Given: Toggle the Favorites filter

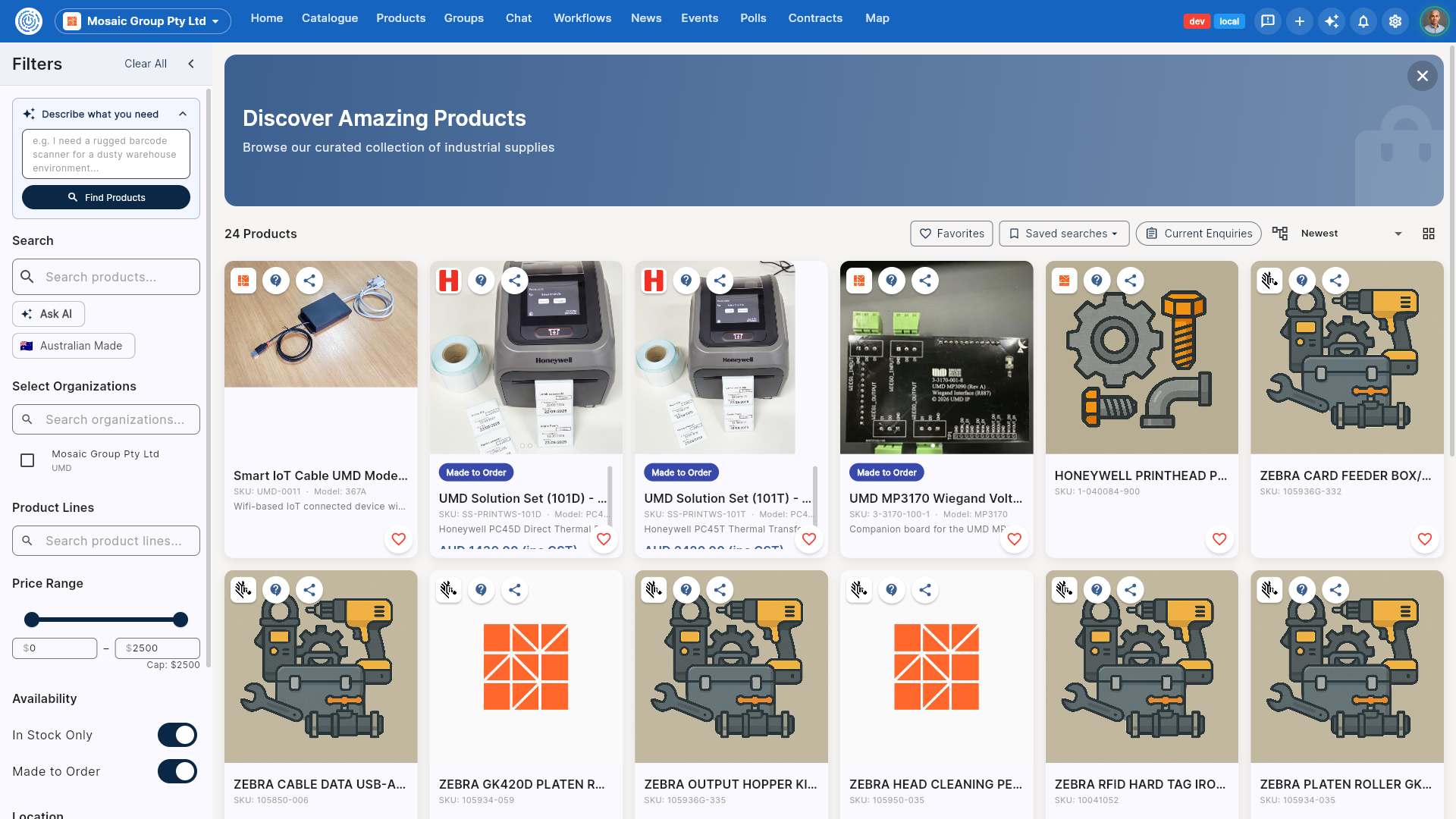Looking at the screenshot, I should pos(952,234).
